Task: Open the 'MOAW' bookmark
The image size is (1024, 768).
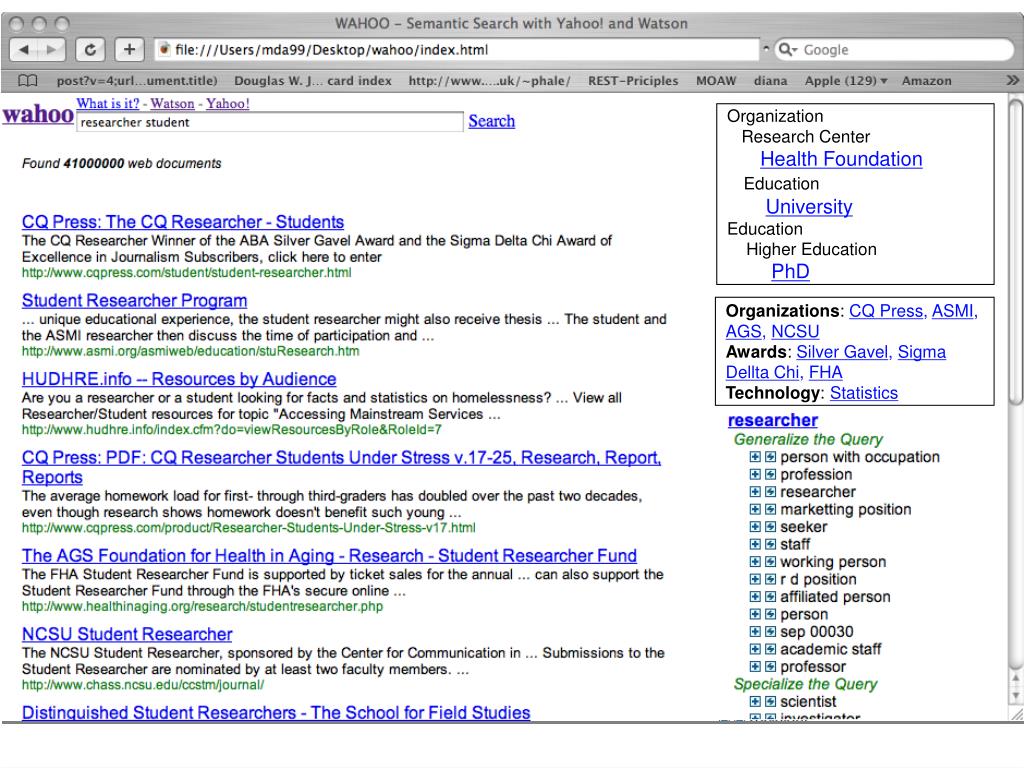Action: (716, 80)
